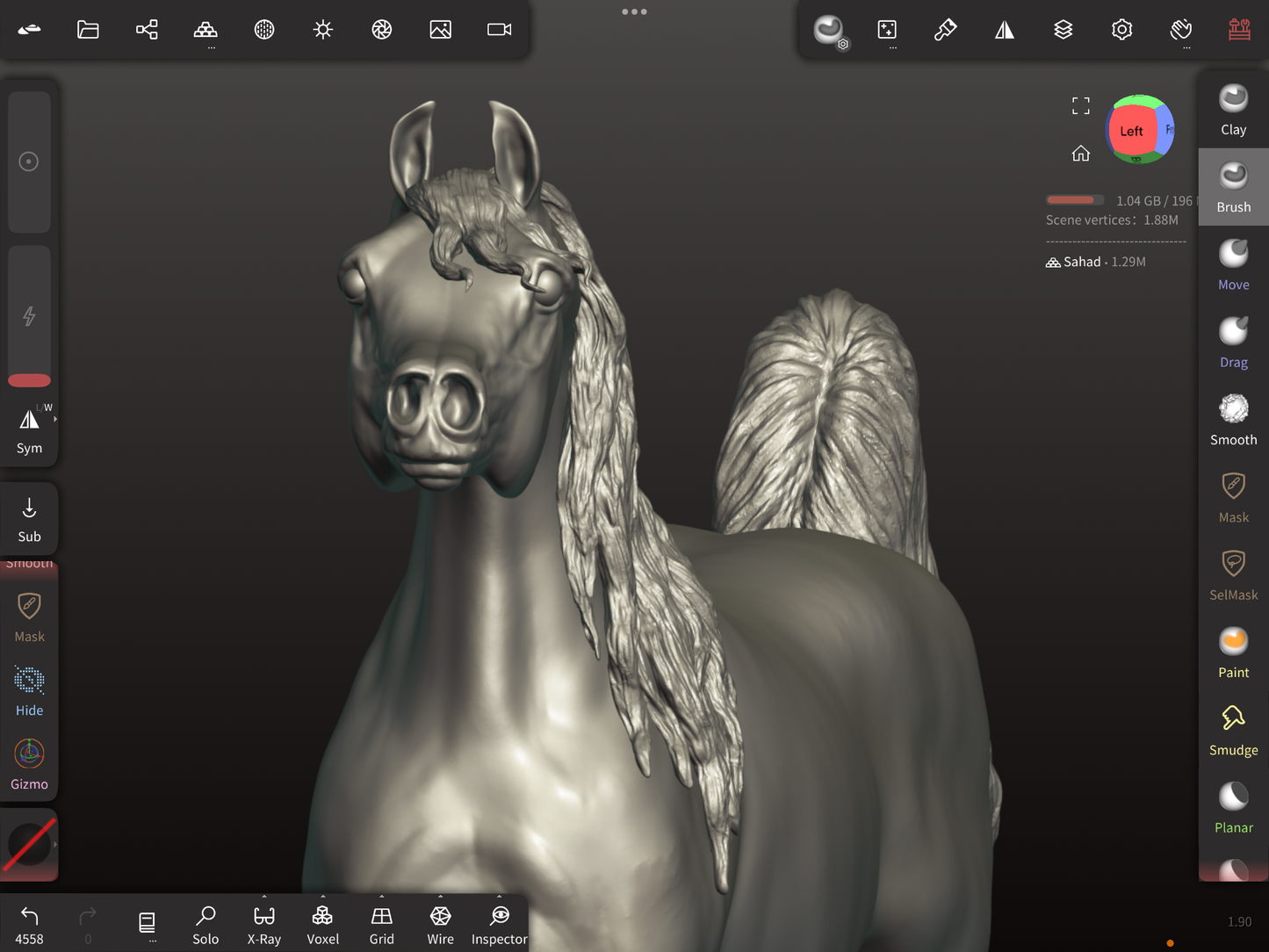The image size is (1269, 952).
Task: Pick the Planar tool
Action: (x=1233, y=807)
